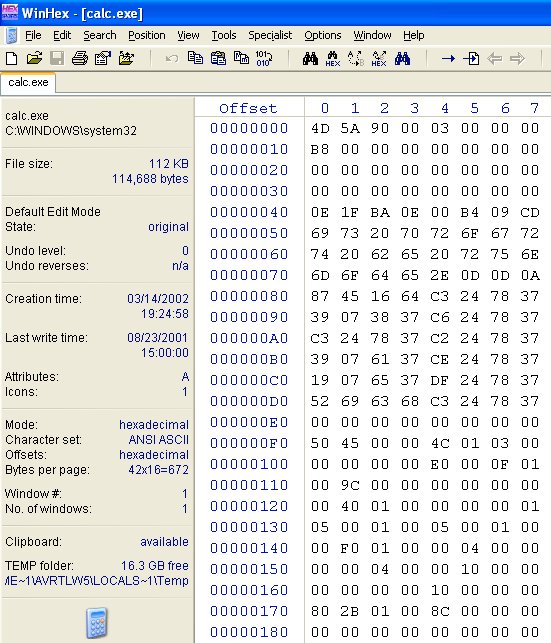The width and height of the screenshot is (551, 643).
Task: Select byte 2B in row 00000170
Action: click(350, 611)
